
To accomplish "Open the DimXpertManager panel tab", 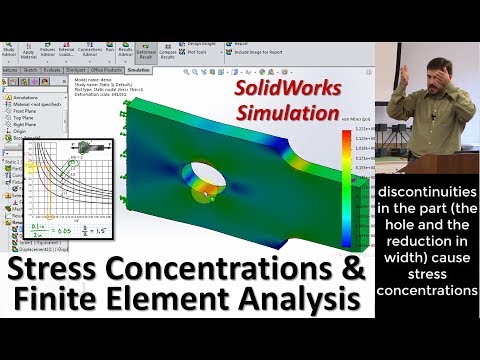I will [x=35, y=82].
